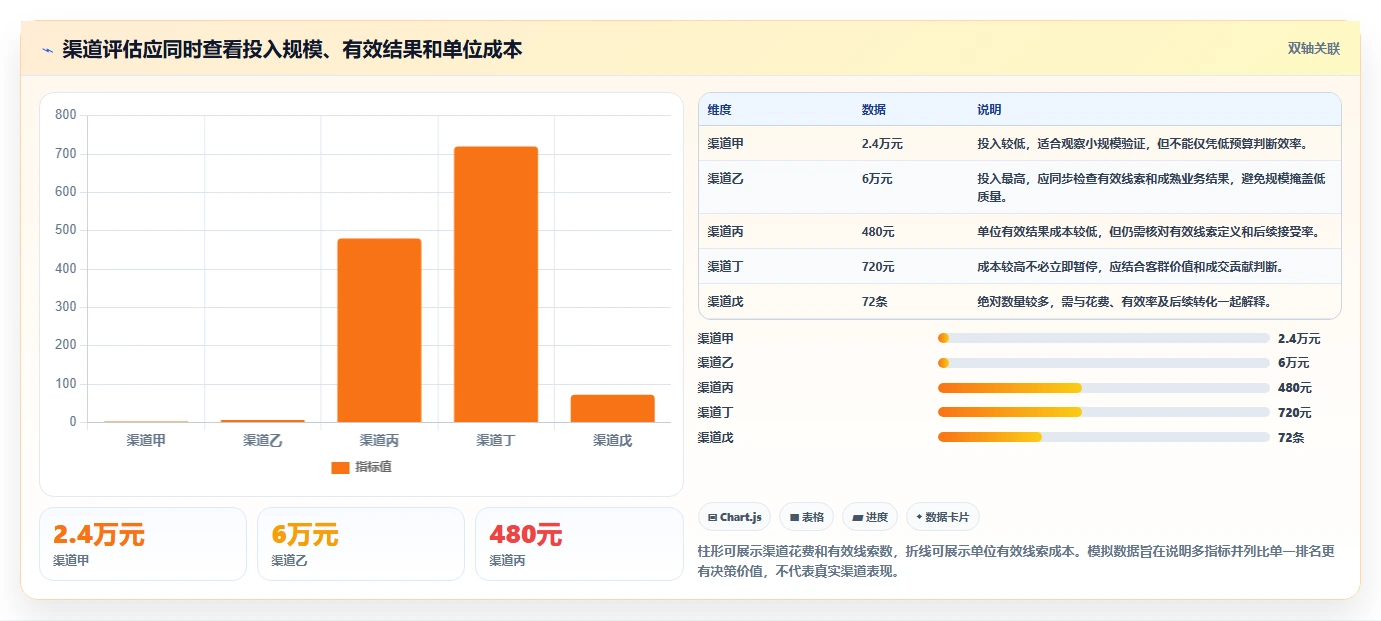Click the 480元 渠道丙 data card

[x=579, y=544]
